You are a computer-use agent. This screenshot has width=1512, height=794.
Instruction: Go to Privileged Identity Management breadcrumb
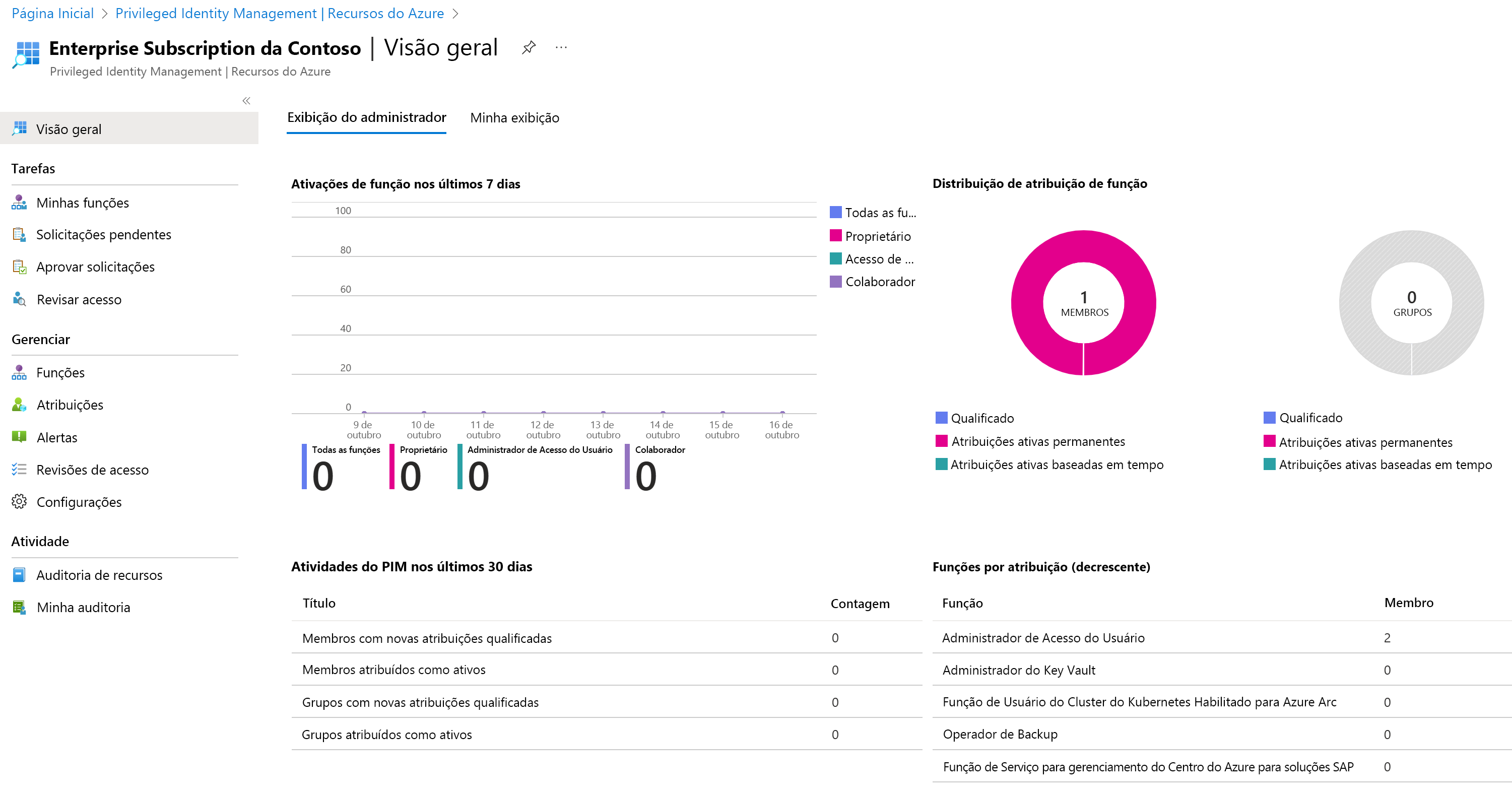click(280, 14)
